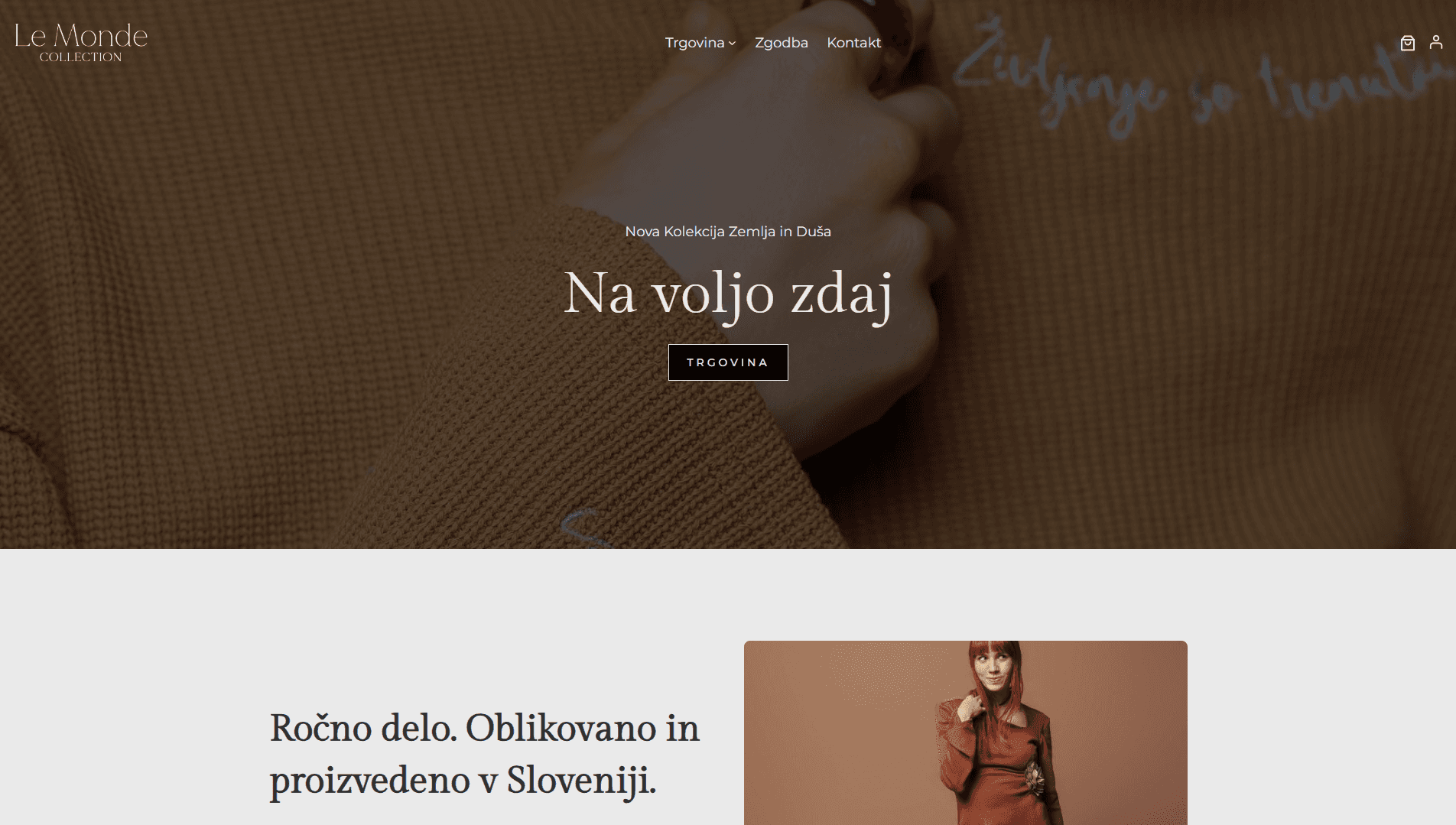Open the user account icon

point(1436,43)
